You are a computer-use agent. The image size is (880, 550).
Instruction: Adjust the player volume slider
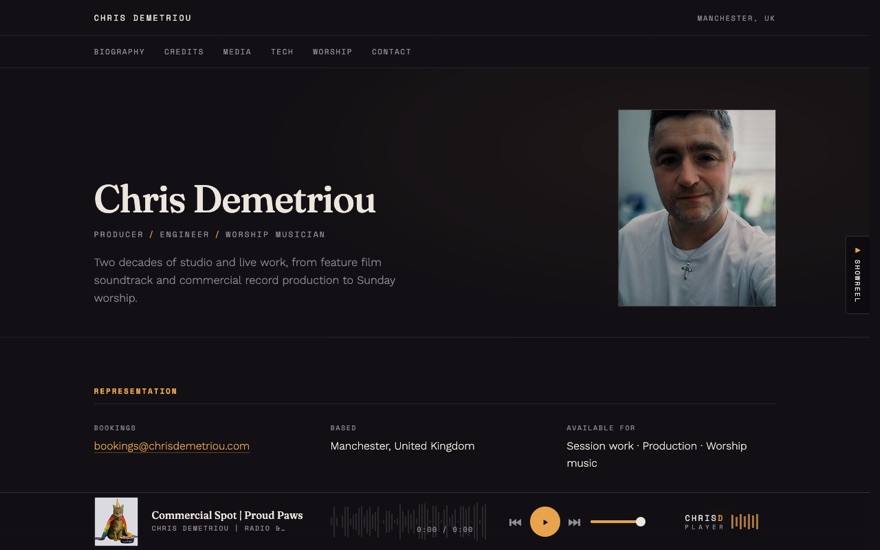[617, 521]
